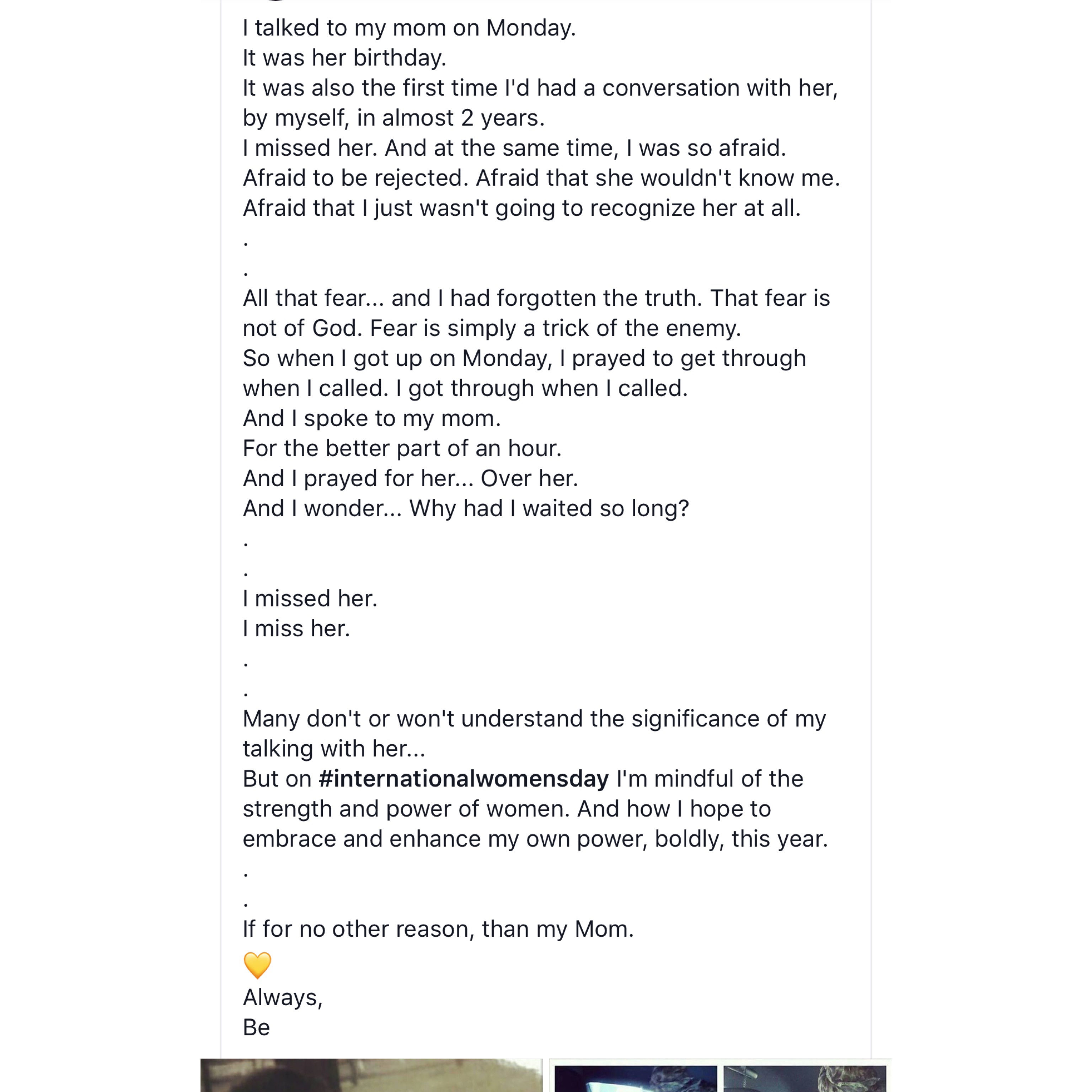The width and height of the screenshot is (1092, 1092).
Task: Click the line starting "All that fear..."
Action: pyautogui.click(x=536, y=298)
